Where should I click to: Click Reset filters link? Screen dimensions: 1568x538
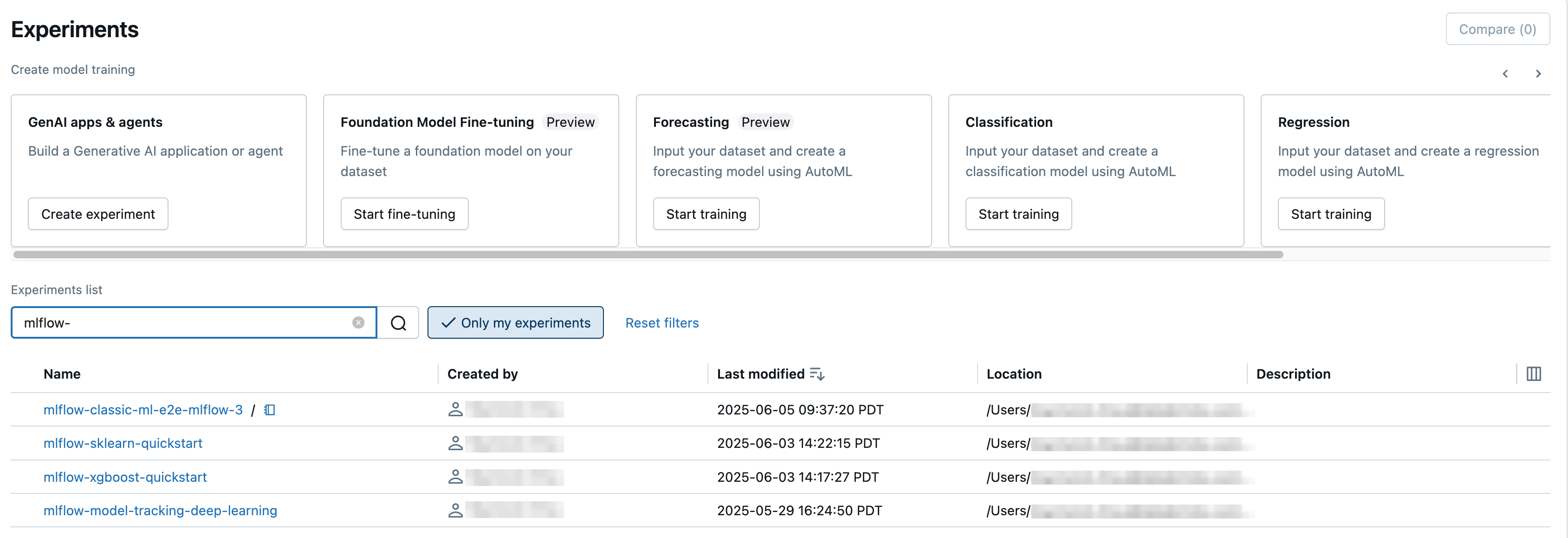pyautogui.click(x=661, y=323)
